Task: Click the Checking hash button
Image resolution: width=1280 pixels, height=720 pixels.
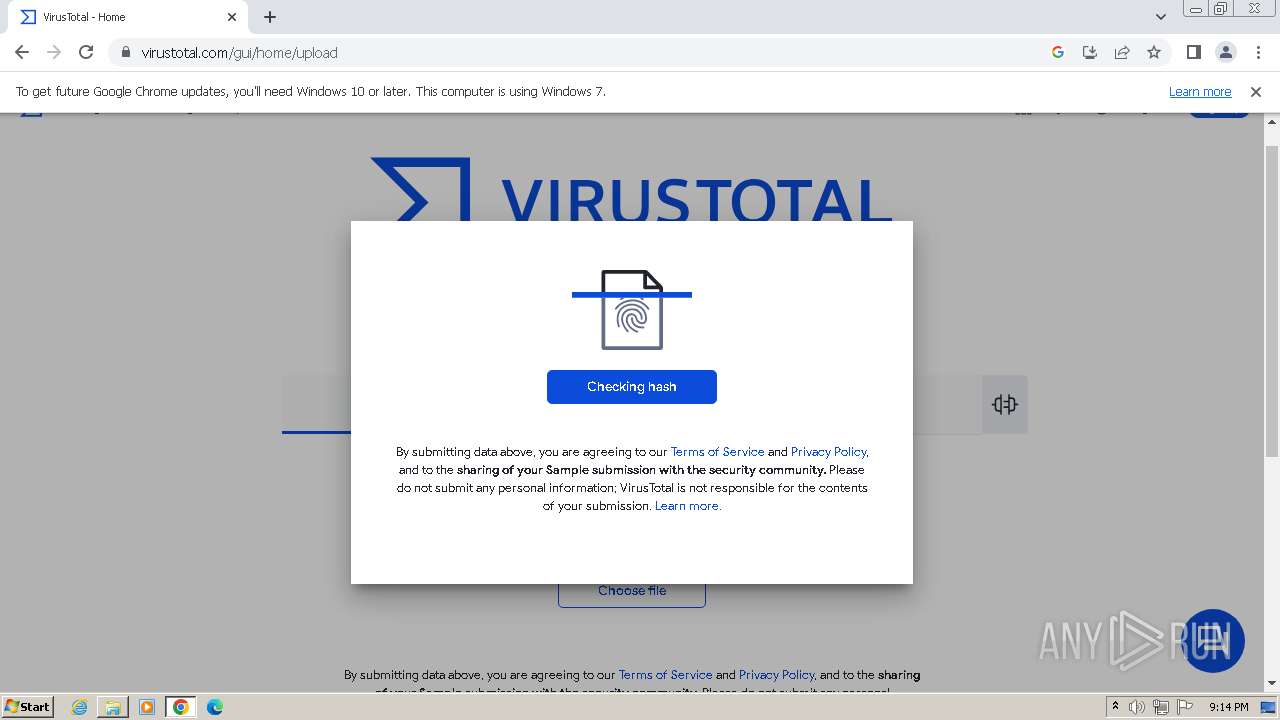Action: pos(632,387)
